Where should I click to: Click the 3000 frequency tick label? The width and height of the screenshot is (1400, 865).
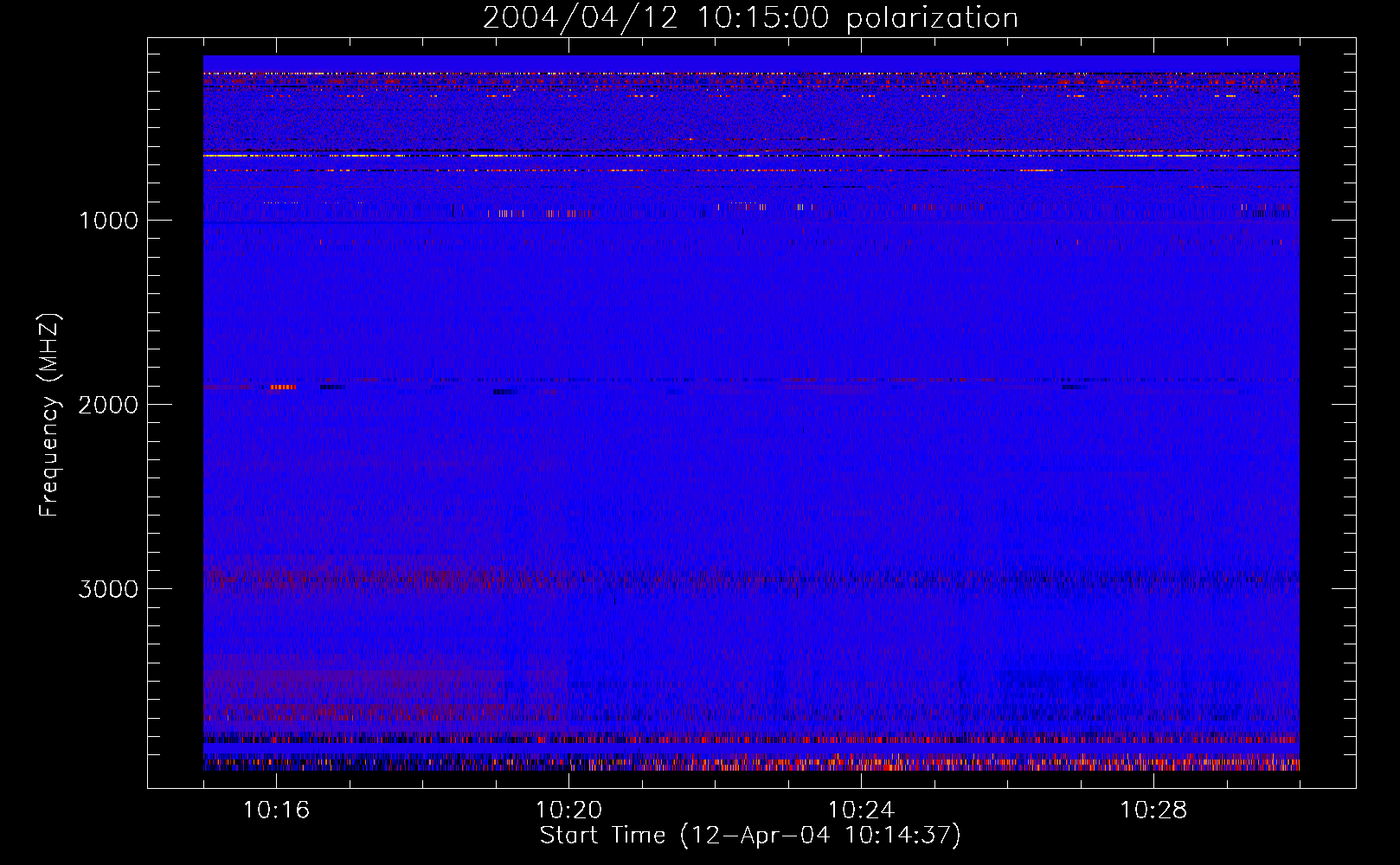pos(108,588)
